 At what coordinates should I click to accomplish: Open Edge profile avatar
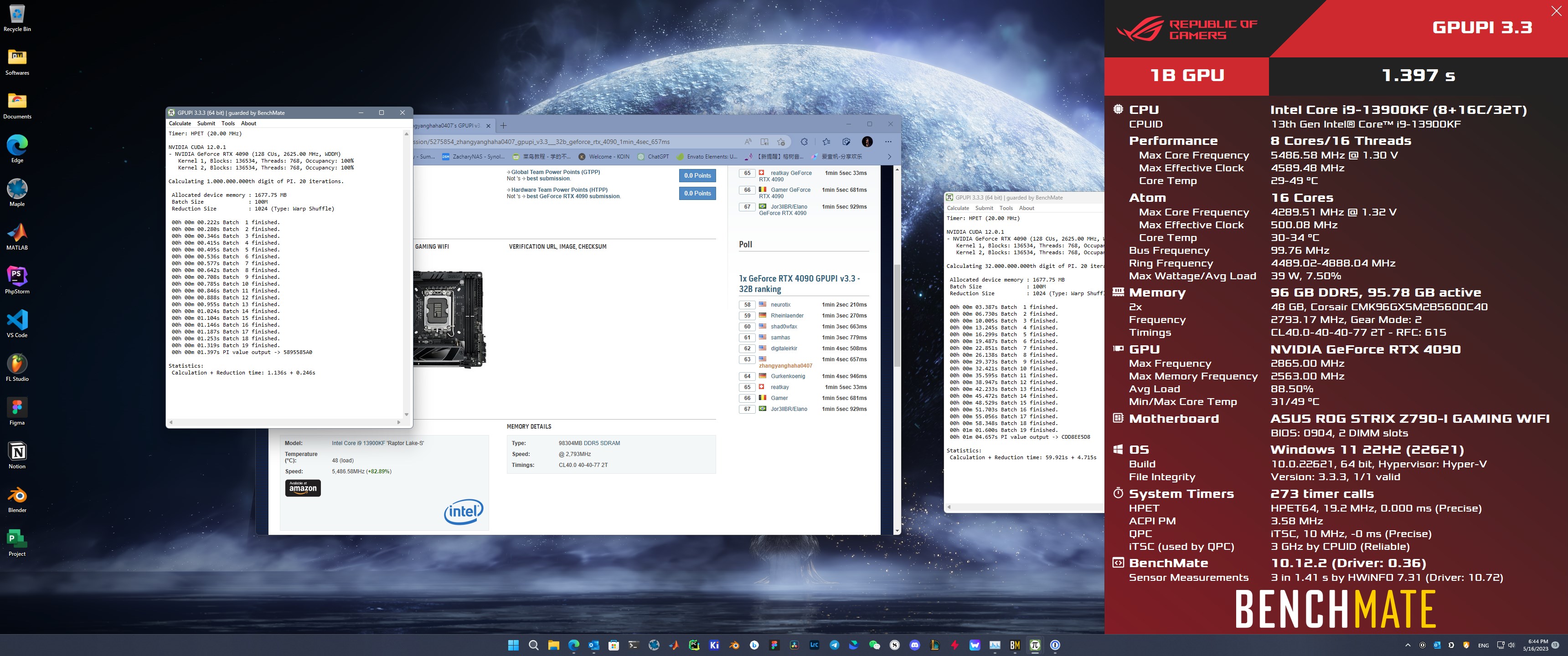pos(867,142)
